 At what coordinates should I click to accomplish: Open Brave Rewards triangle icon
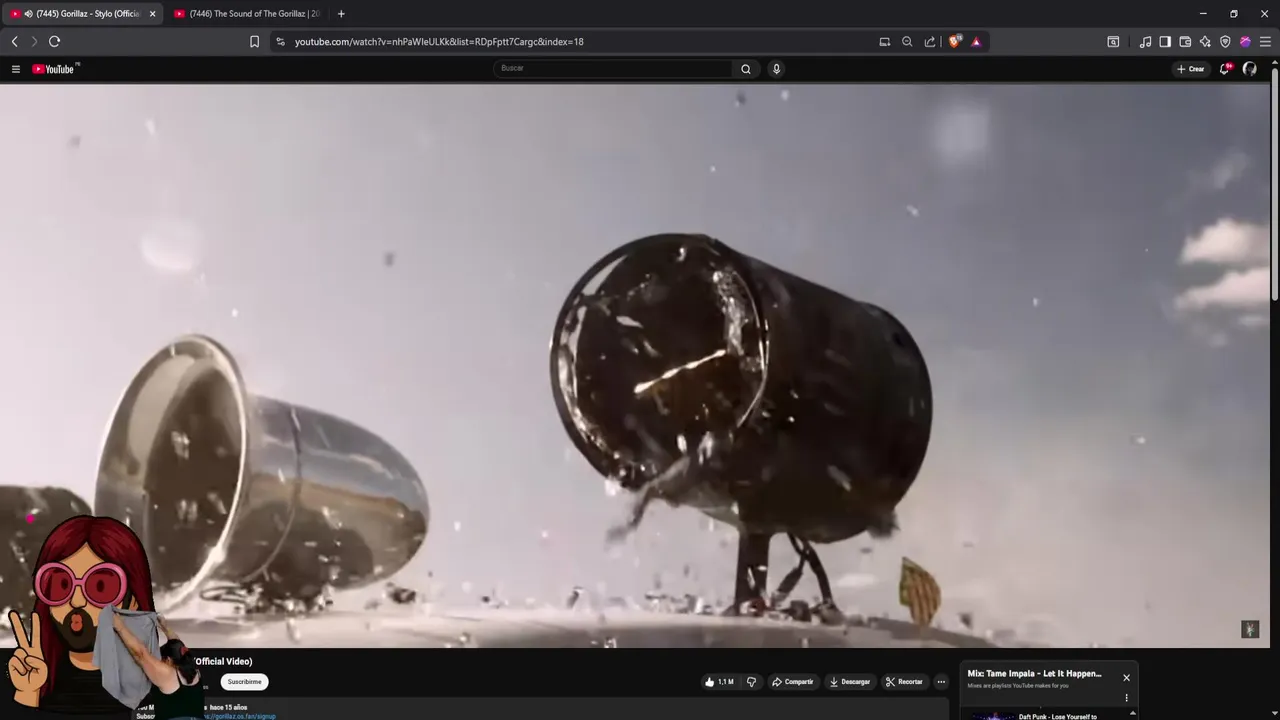976,41
